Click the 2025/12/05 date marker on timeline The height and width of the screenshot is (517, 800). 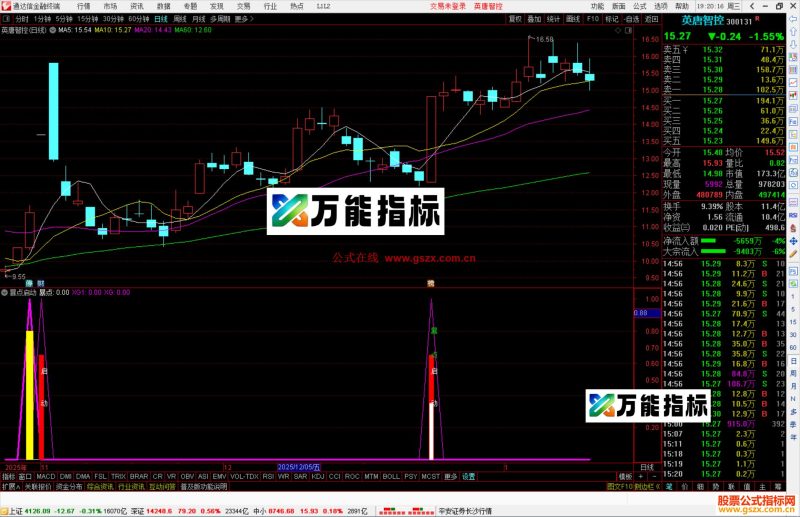click(299, 467)
